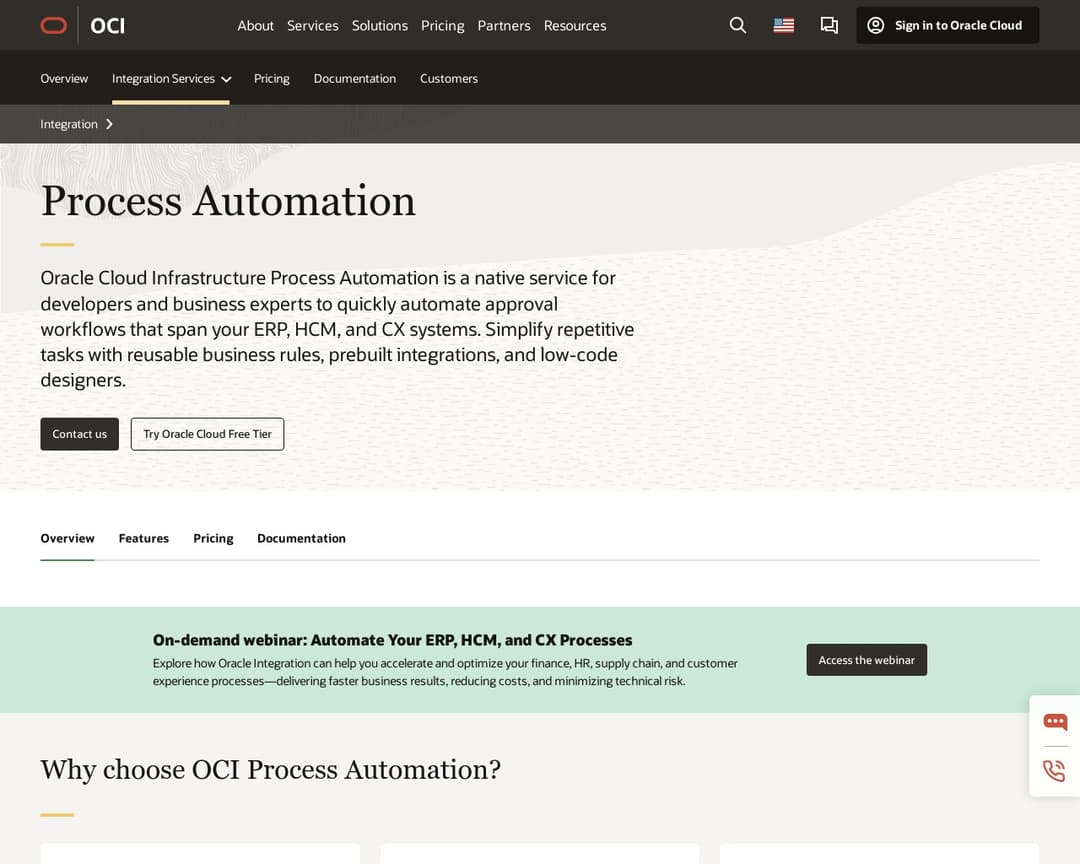This screenshot has width=1080, height=864.
Task: Open the search magnifier icon
Action: pos(738,25)
